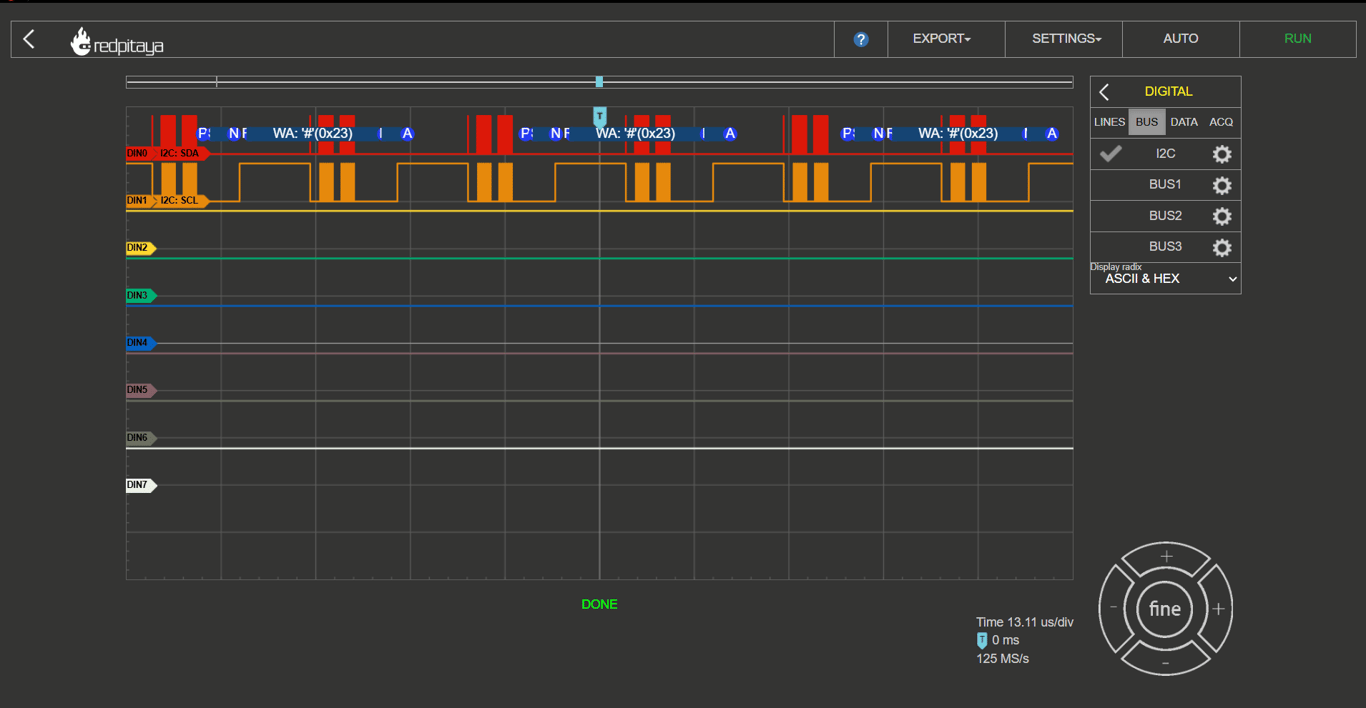Open BUS3 settings gear

[x=1222, y=247]
